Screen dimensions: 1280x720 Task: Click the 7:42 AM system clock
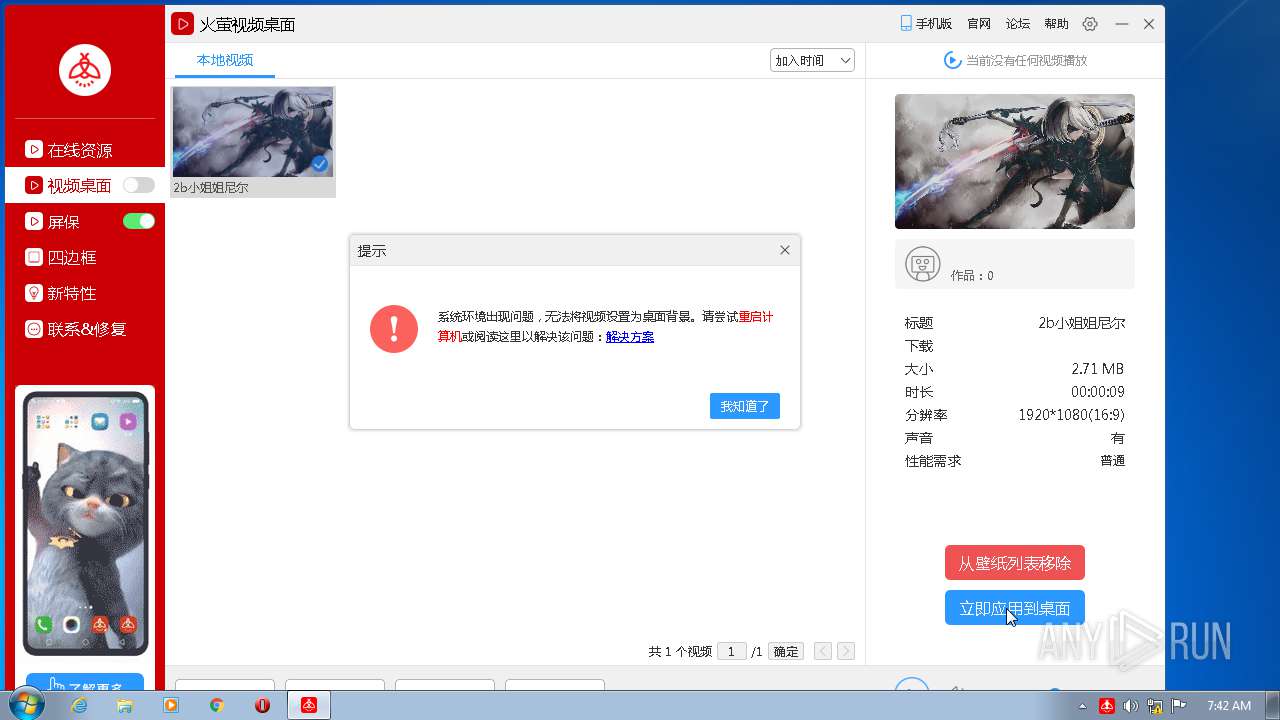tap(1229, 706)
